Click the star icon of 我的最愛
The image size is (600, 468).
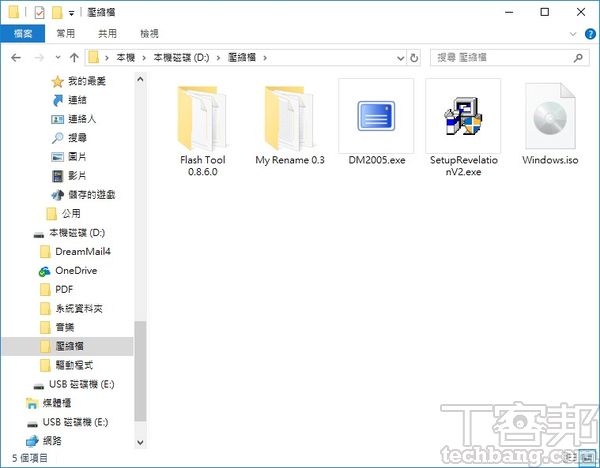point(57,81)
